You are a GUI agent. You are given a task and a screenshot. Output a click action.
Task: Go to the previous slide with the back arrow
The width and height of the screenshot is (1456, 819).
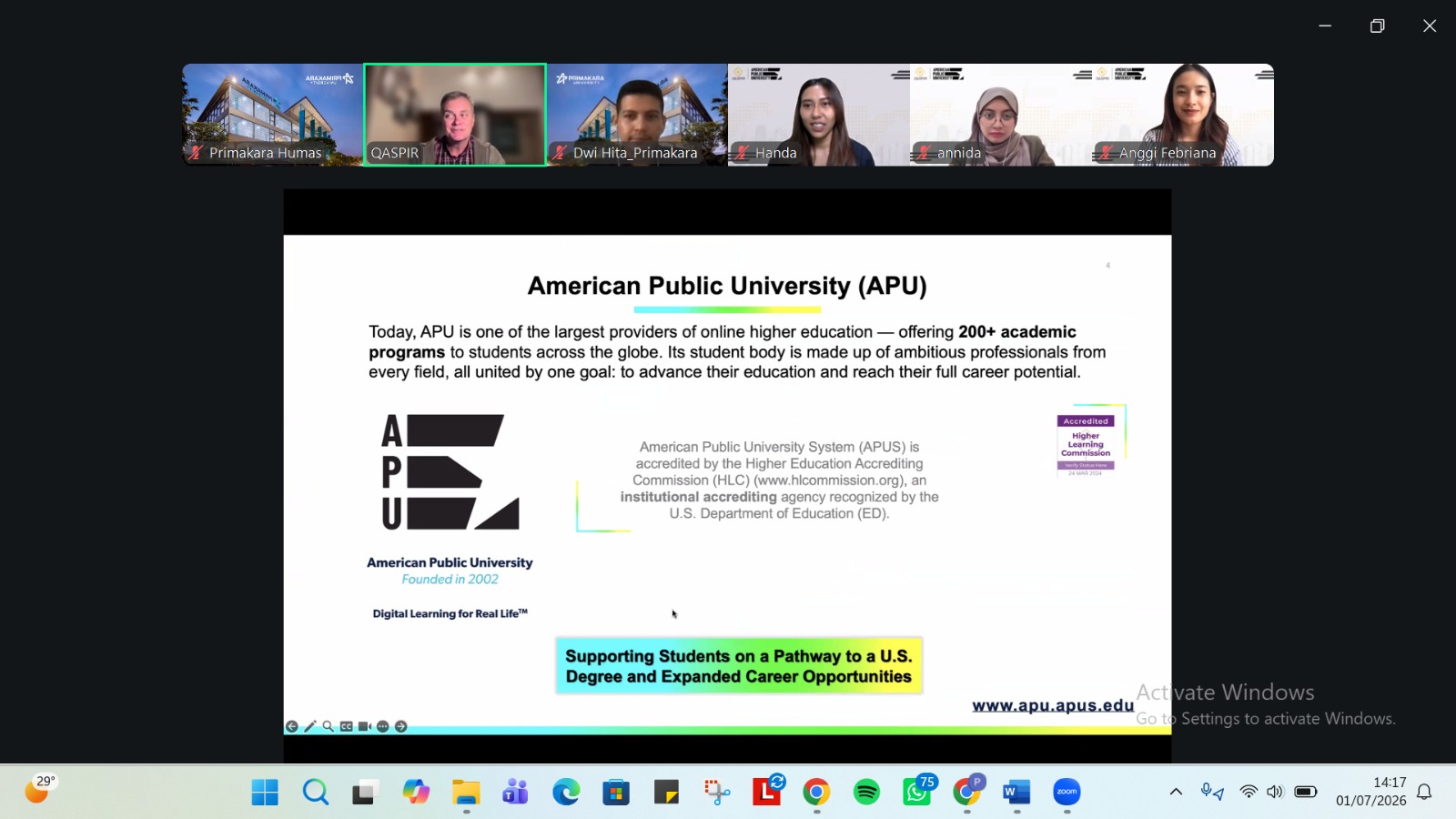pyautogui.click(x=291, y=726)
